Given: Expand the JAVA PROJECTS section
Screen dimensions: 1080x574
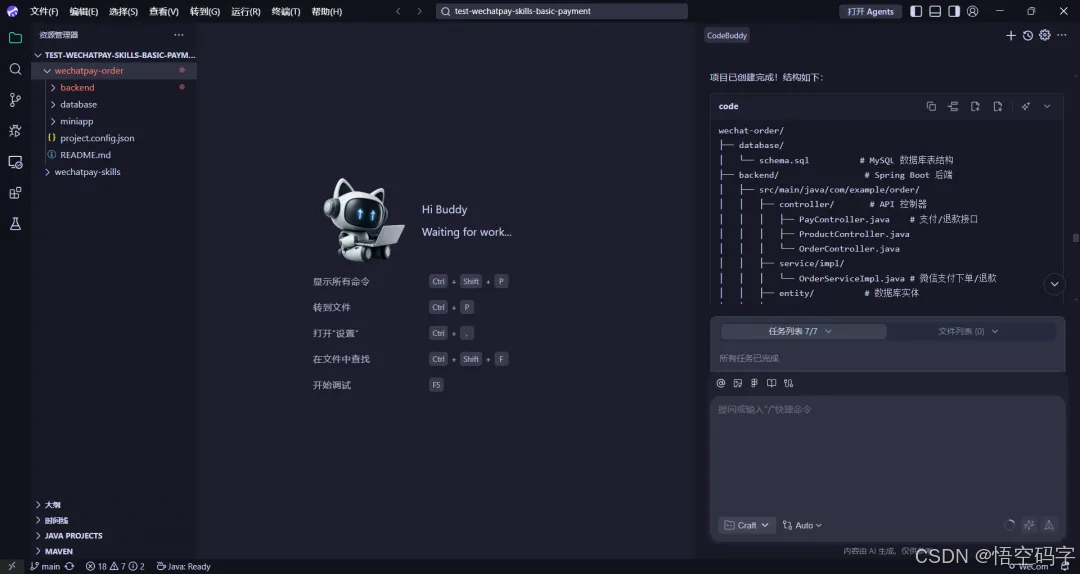Looking at the screenshot, I should click(x=114, y=535).
